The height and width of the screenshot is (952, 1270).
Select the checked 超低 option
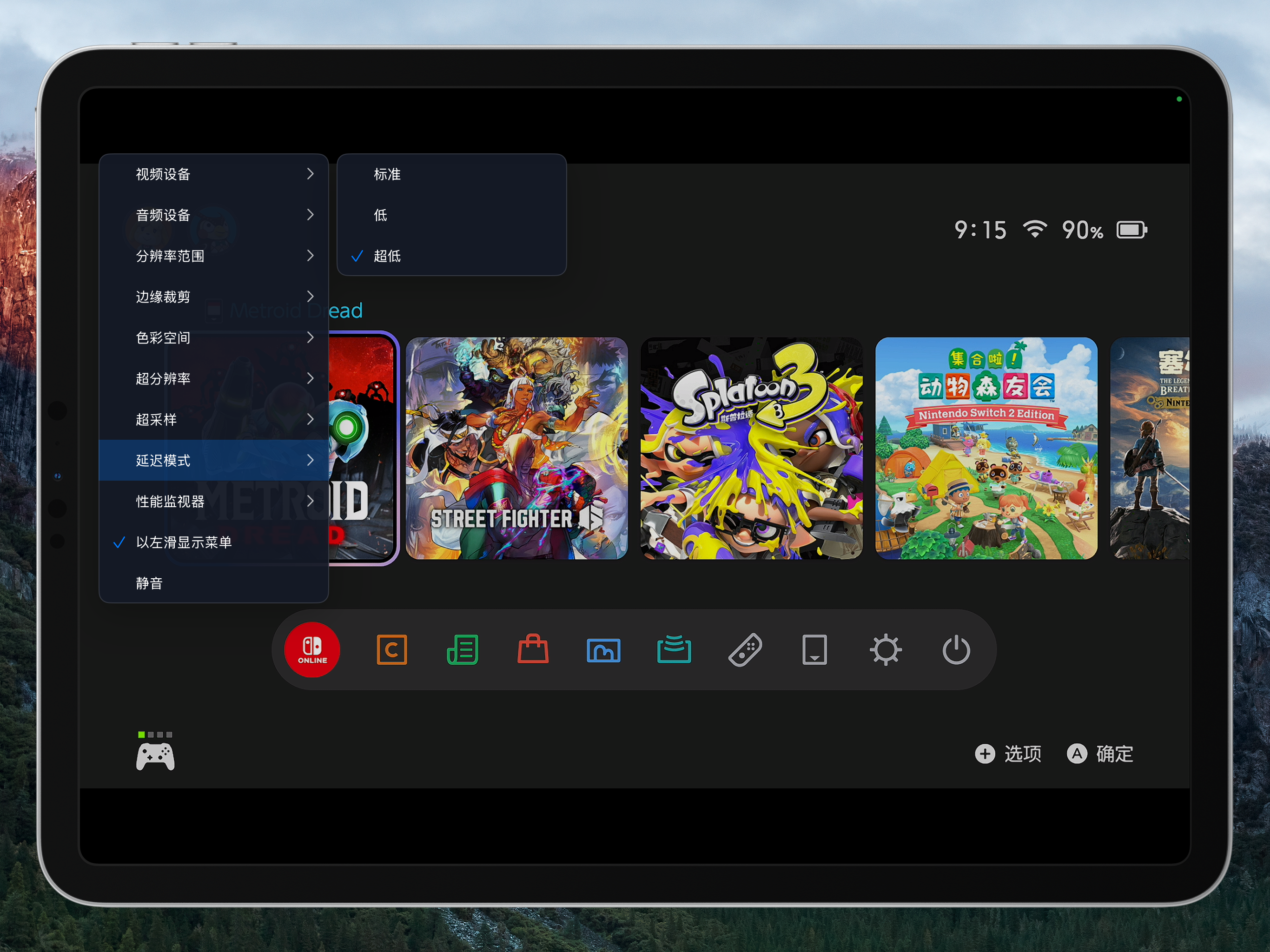451,256
